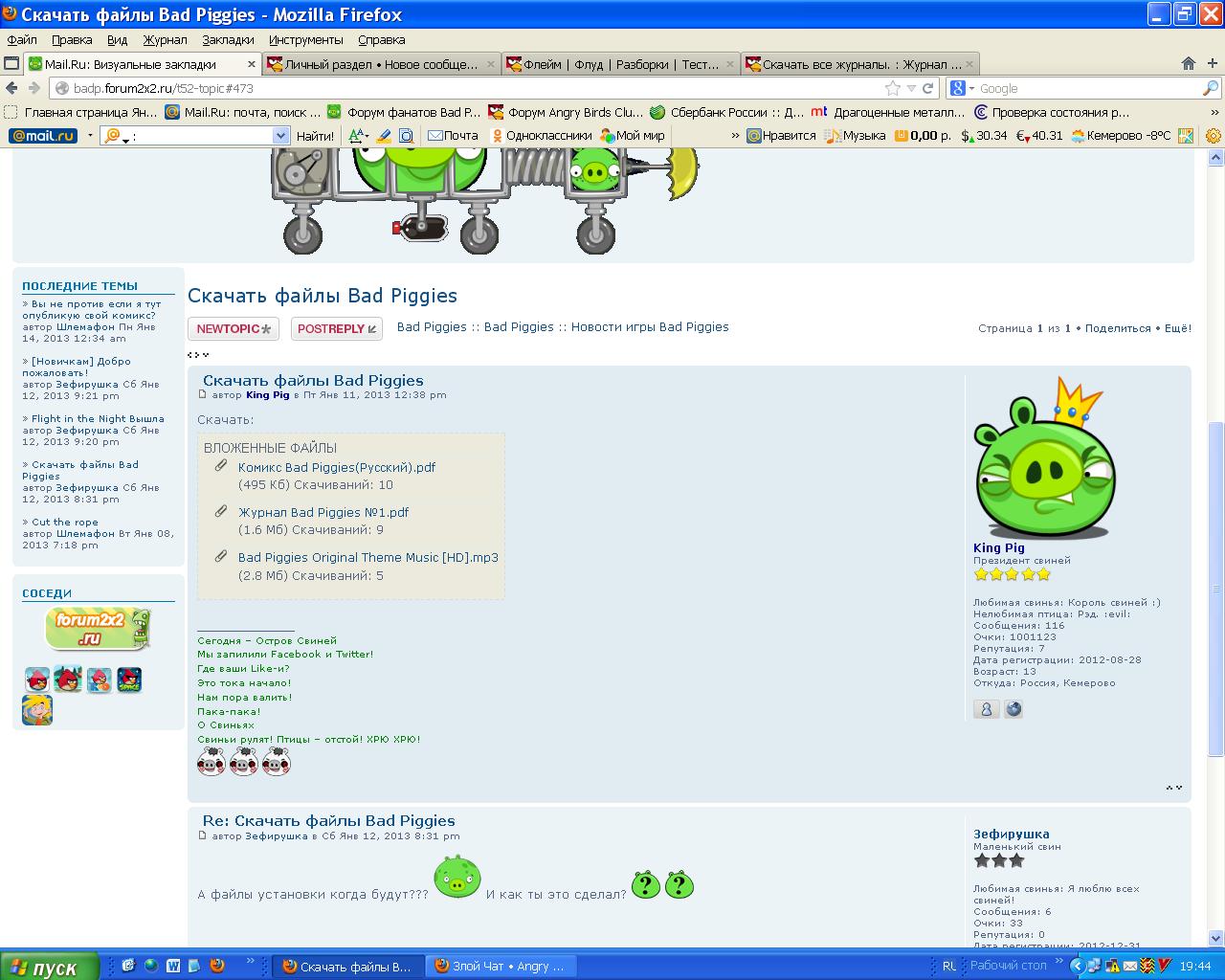
Task: Open Мой мир from the toolbar
Action: click(633, 136)
